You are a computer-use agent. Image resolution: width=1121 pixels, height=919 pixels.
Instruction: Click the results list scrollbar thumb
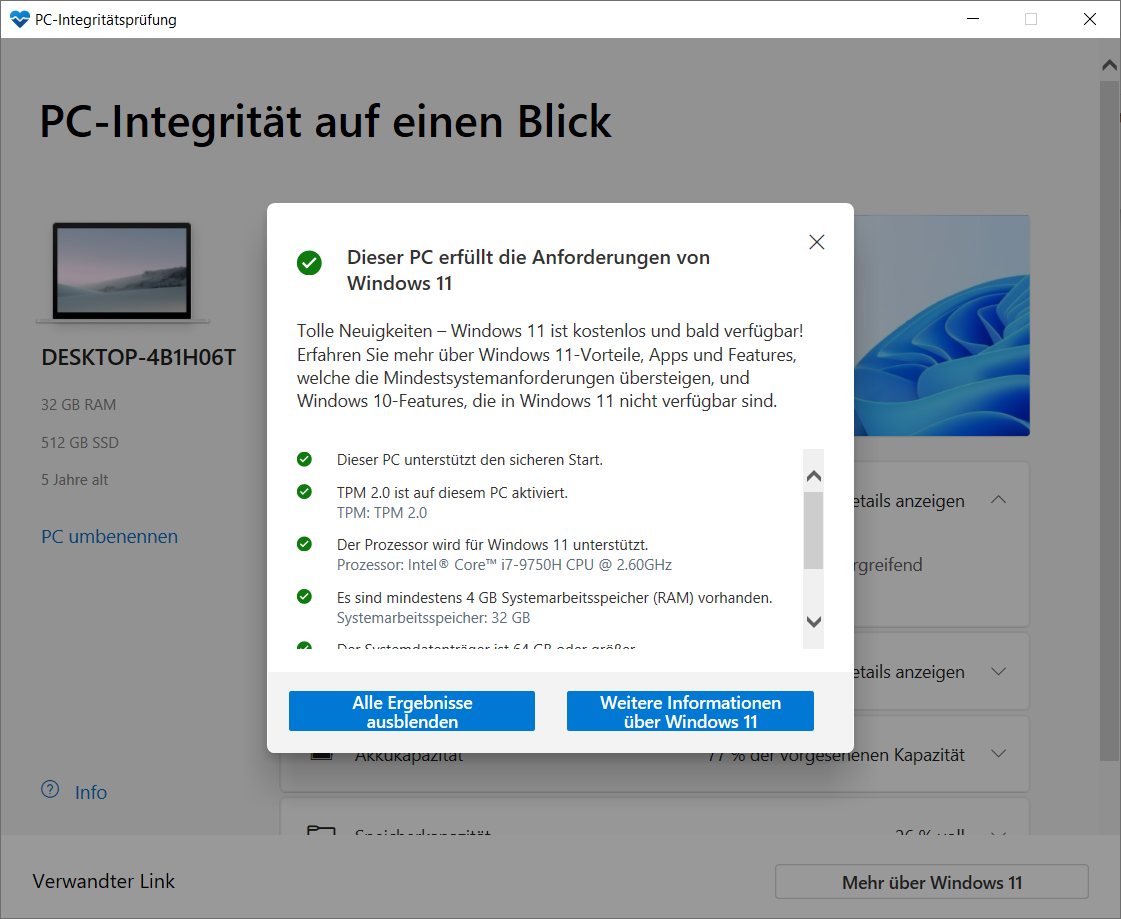(814, 531)
